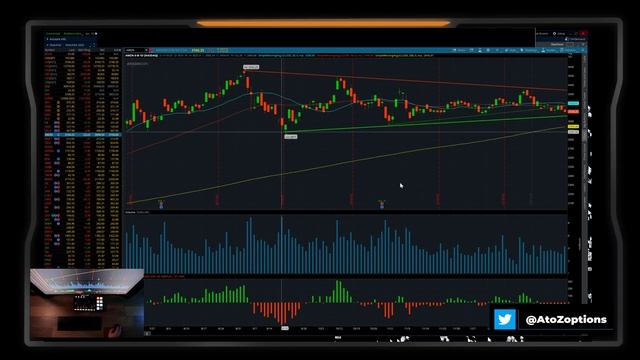Click the webcam overlay thumbnail
The image size is (640, 360).
tap(87, 304)
